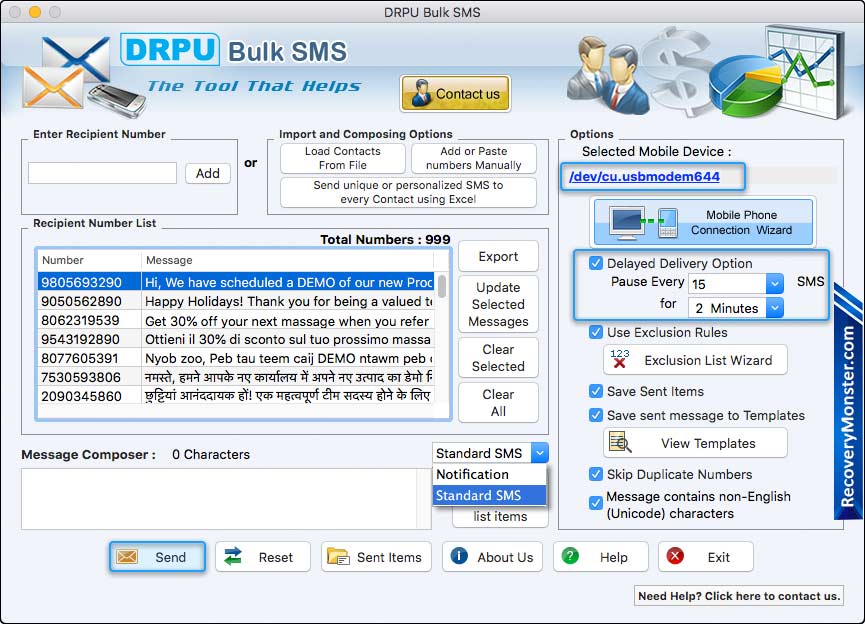Select row with number 9050562890

(236, 301)
